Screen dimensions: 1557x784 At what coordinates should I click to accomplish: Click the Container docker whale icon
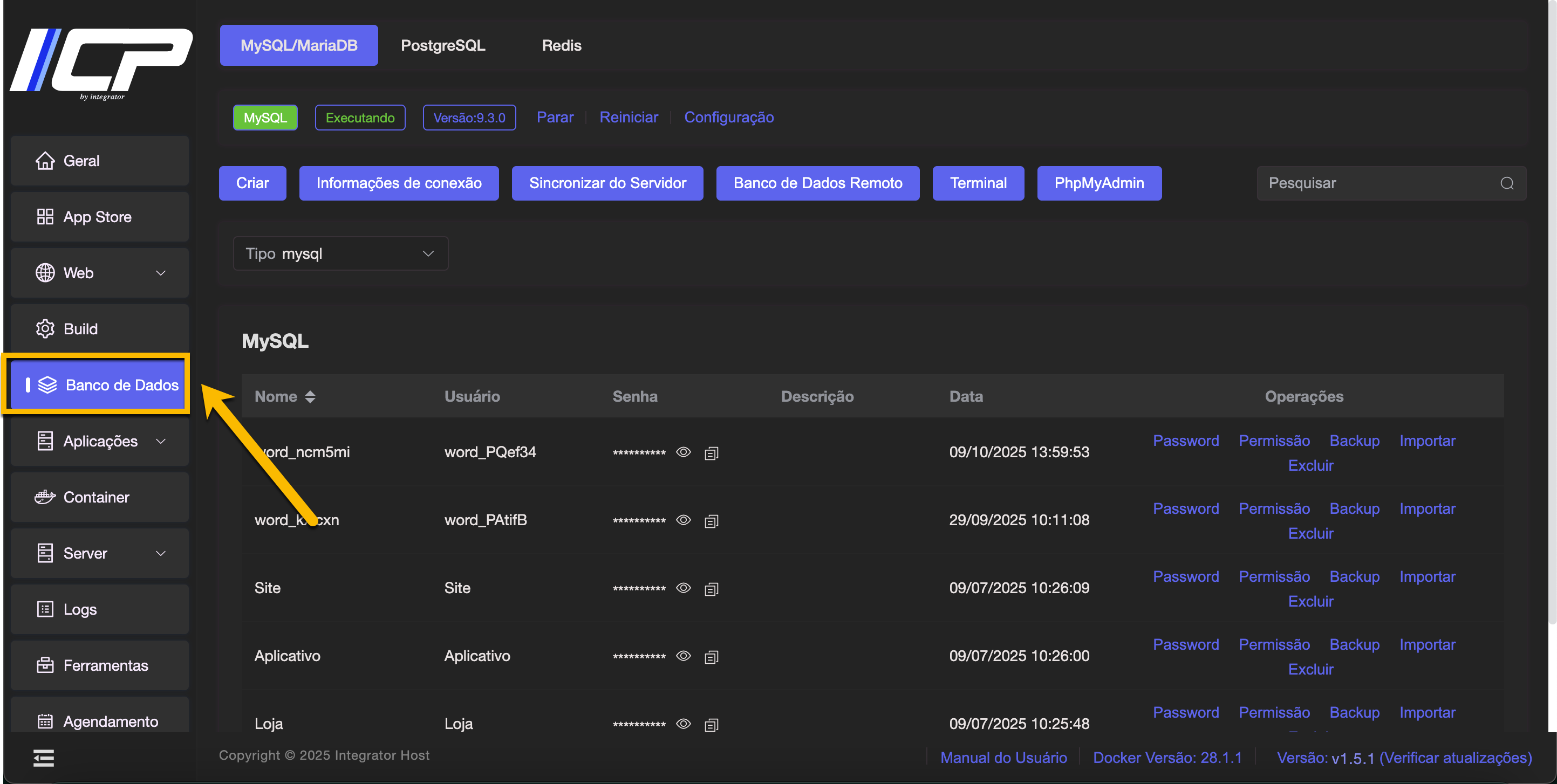(x=45, y=497)
